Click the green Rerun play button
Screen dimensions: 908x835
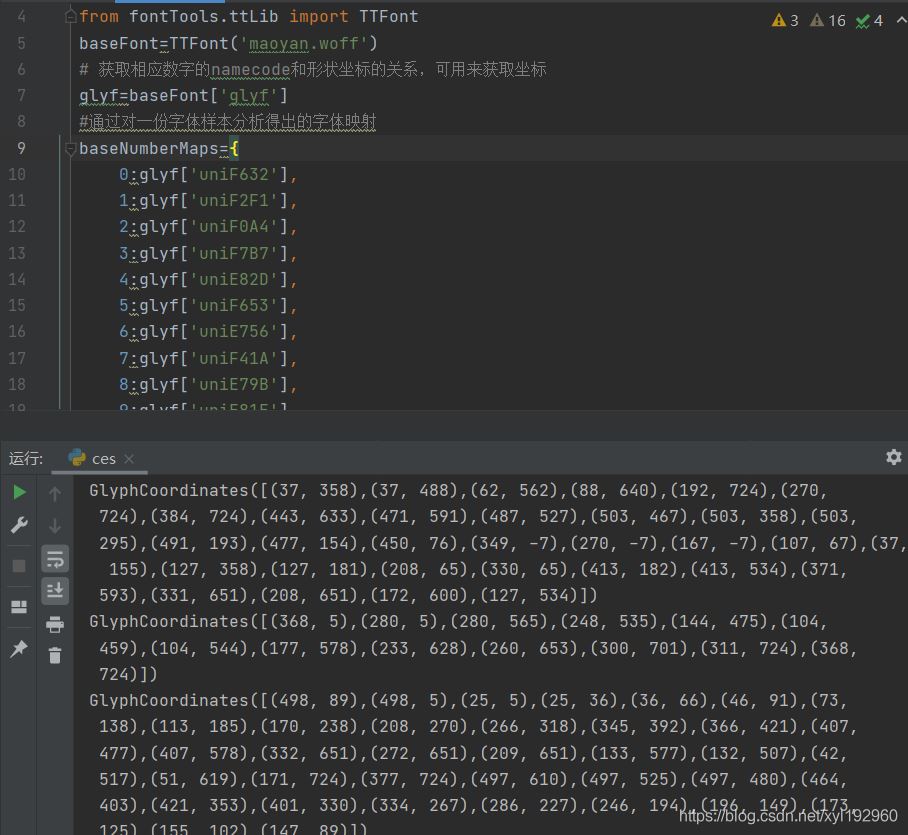coord(19,492)
